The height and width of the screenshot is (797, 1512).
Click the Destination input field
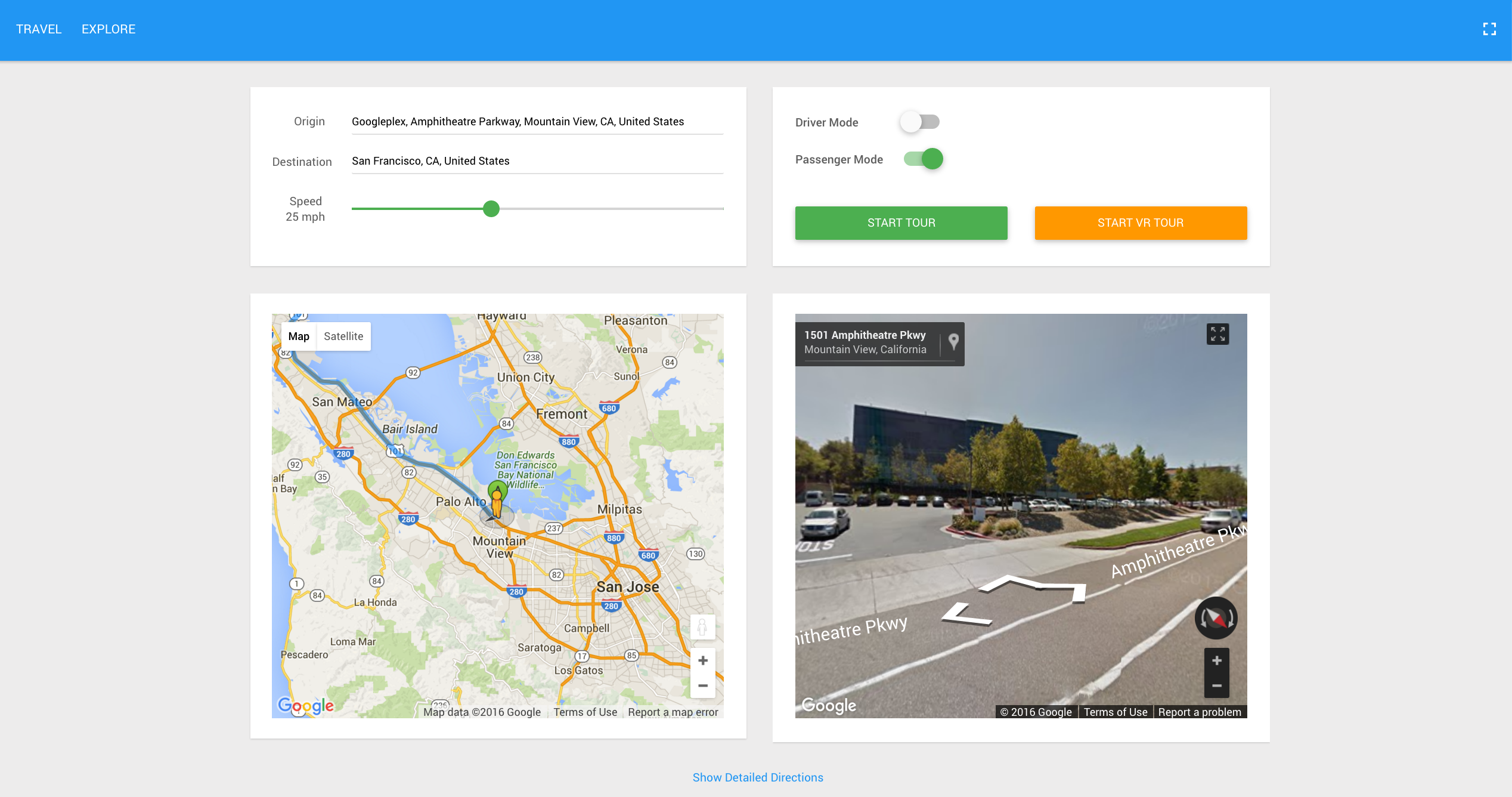tap(537, 161)
